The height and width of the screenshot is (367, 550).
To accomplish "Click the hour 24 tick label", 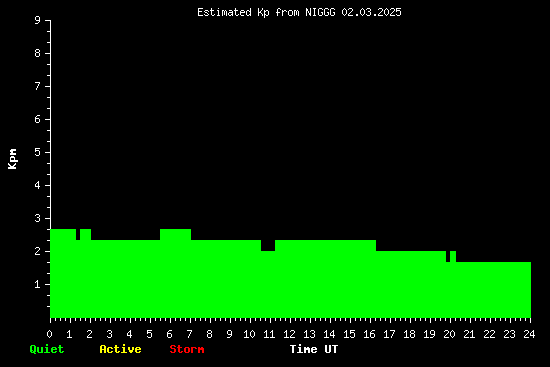I will click(529, 334).
